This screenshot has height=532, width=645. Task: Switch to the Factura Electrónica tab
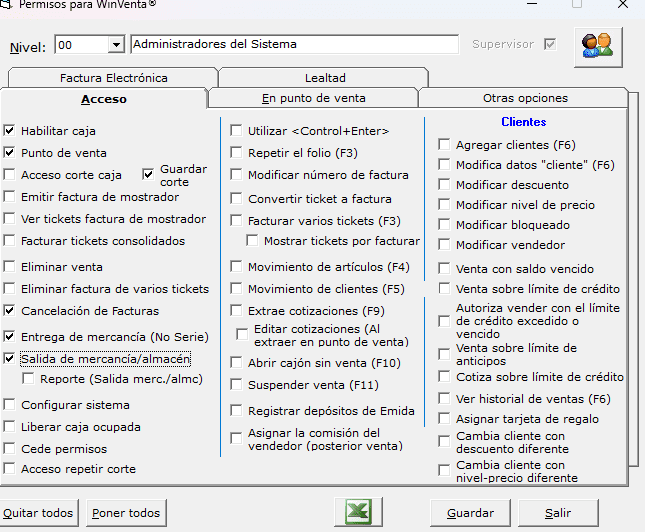point(113,78)
